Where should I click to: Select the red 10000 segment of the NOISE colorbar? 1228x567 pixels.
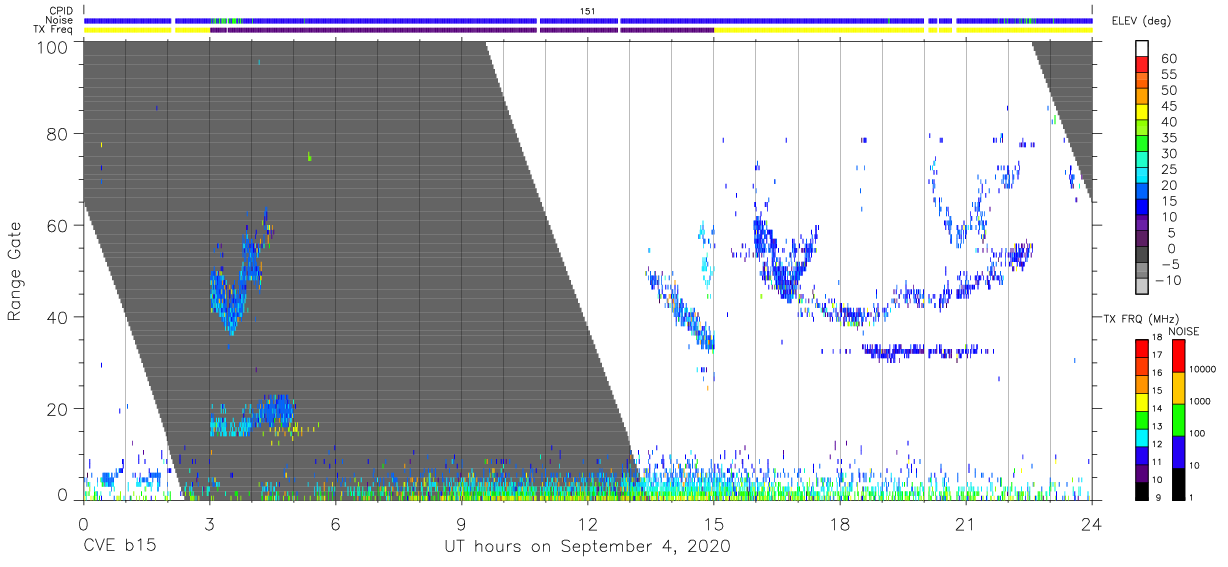(1178, 356)
